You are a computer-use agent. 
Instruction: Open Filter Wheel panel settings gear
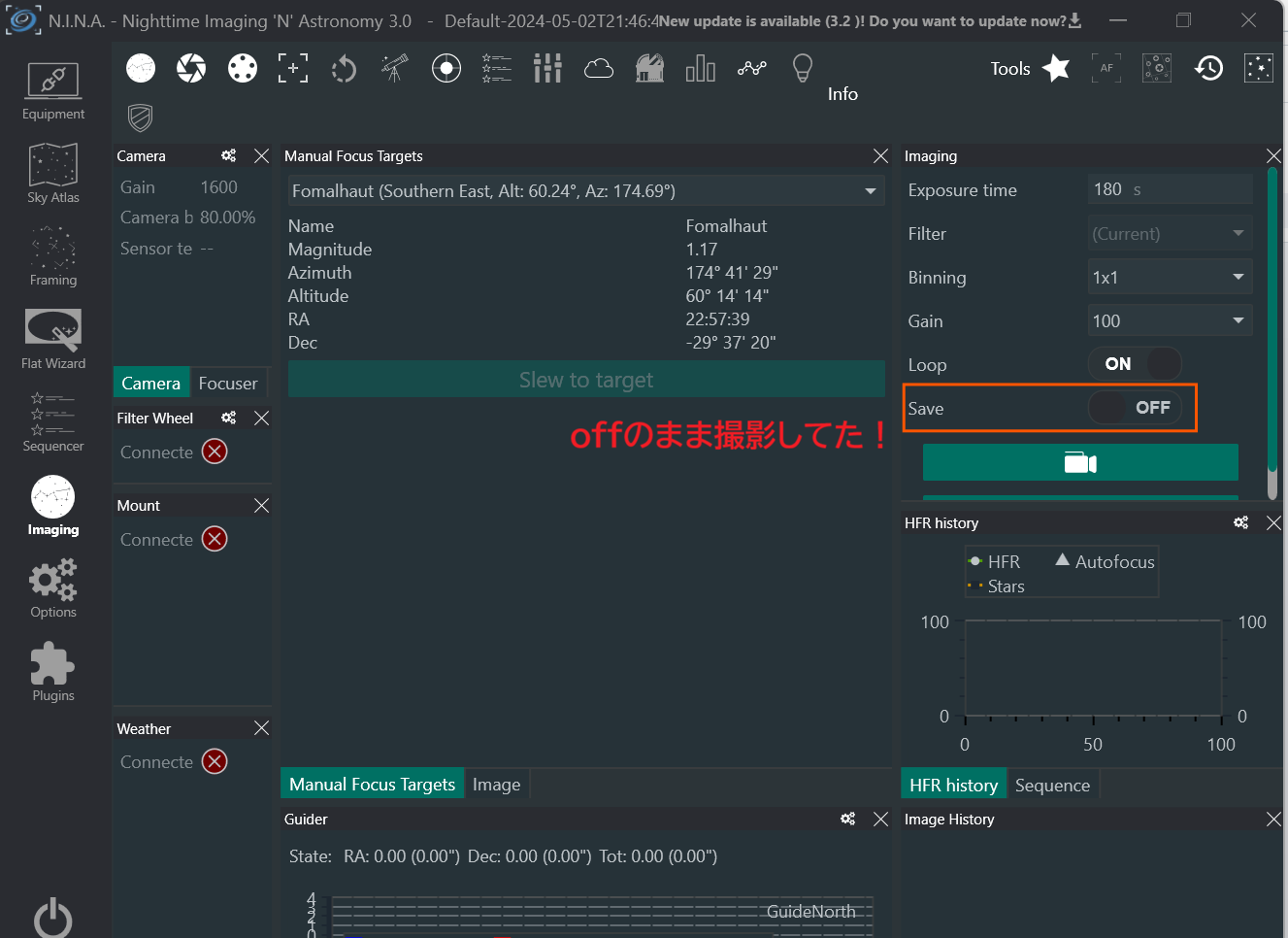[x=229, y=418]
